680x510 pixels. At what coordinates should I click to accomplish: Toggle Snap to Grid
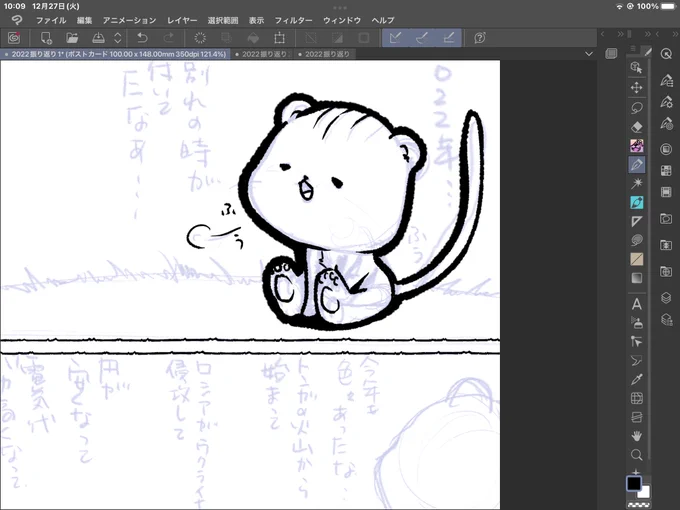click(x=448, y=38)
